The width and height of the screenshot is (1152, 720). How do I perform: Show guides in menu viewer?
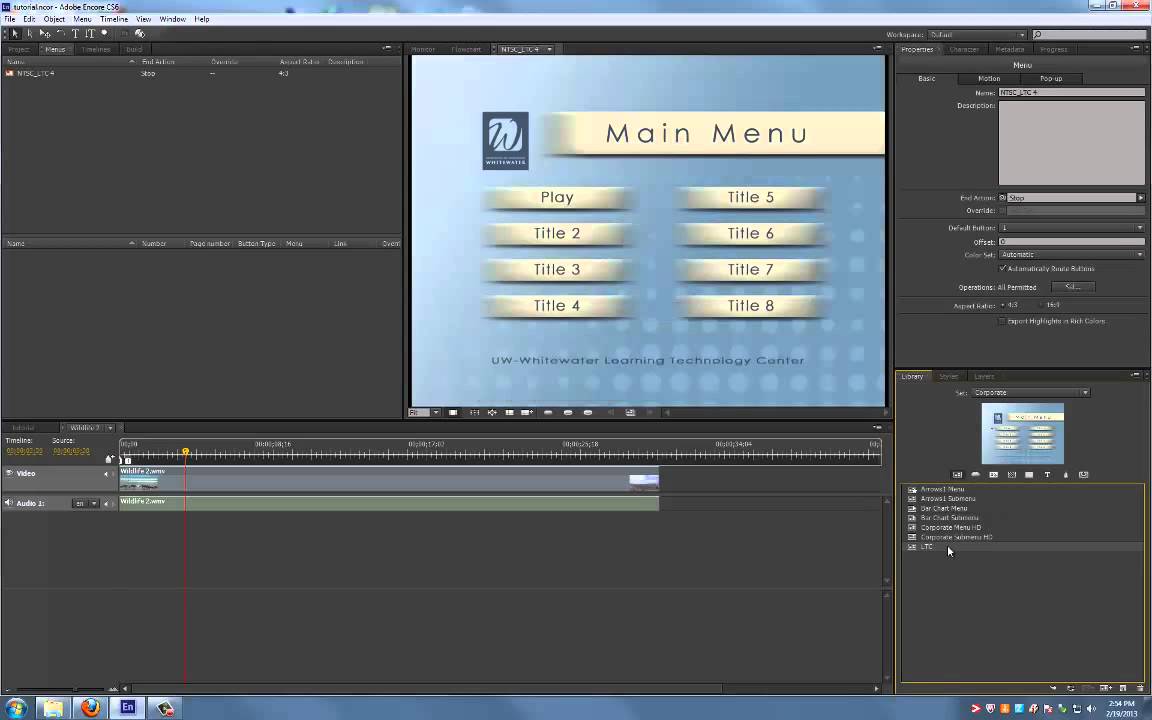click(x=509, y=413)
